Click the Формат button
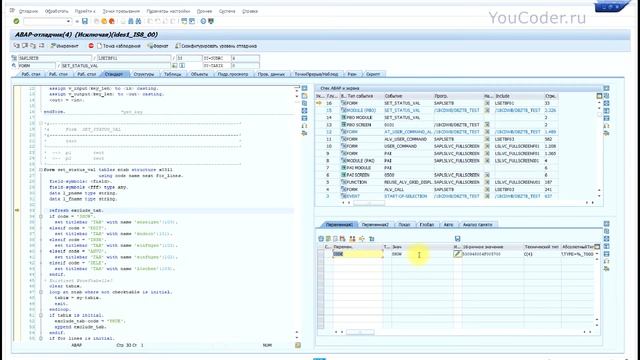This screenshot has height=360, width=640. [158, 46]
